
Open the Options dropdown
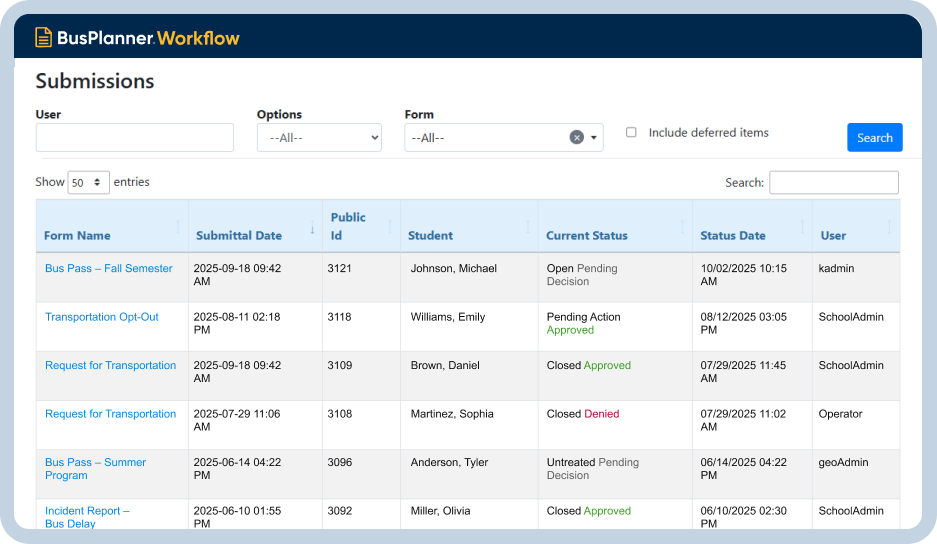point(319,138)
